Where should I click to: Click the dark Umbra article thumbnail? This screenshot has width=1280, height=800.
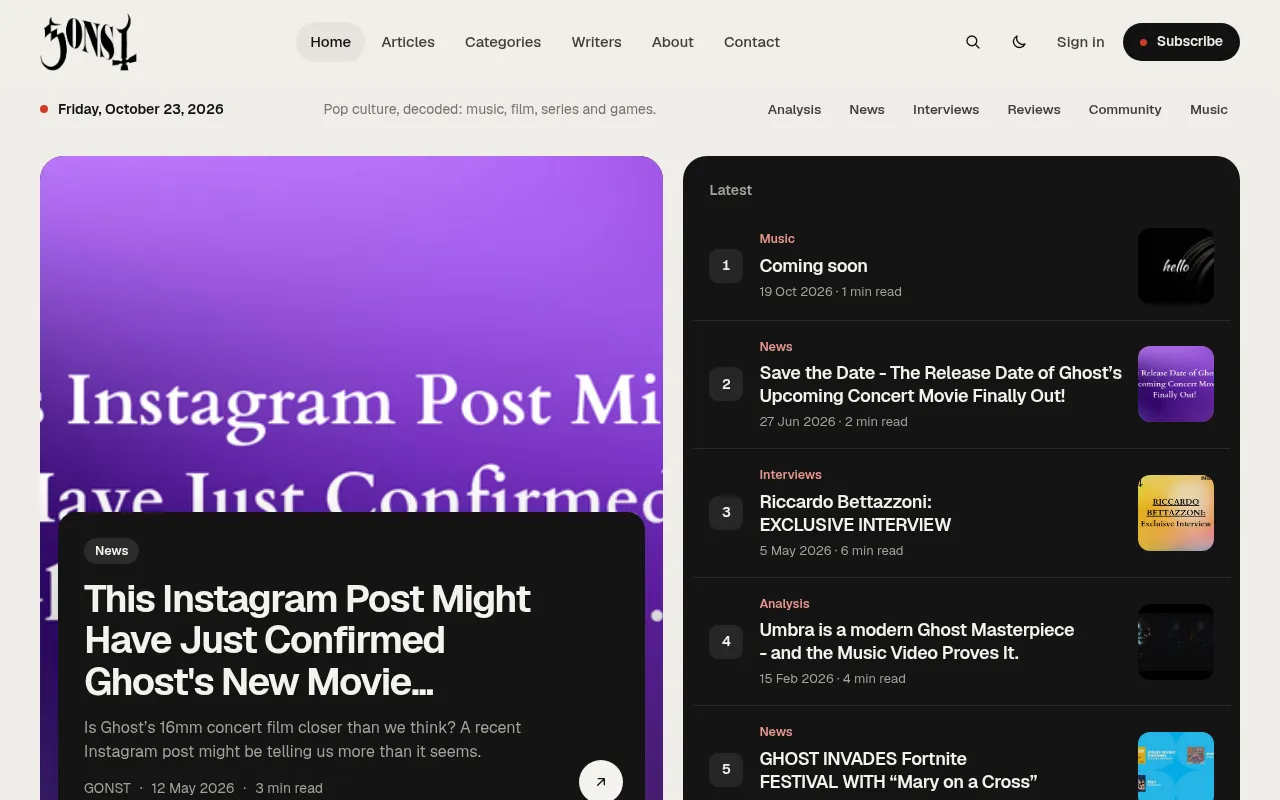[x=1176, y=642]
